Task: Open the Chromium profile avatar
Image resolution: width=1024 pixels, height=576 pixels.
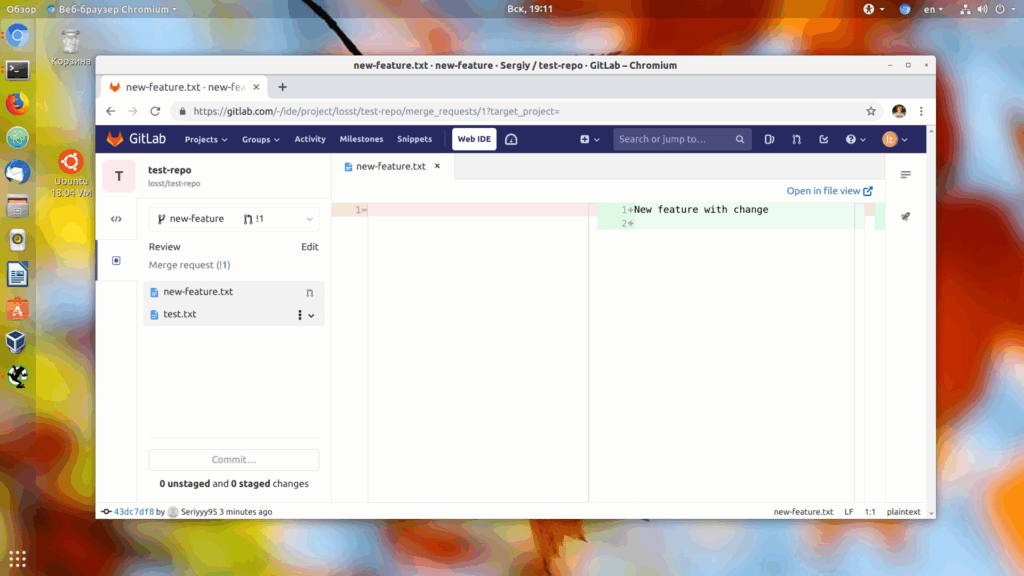Action: 899,111
